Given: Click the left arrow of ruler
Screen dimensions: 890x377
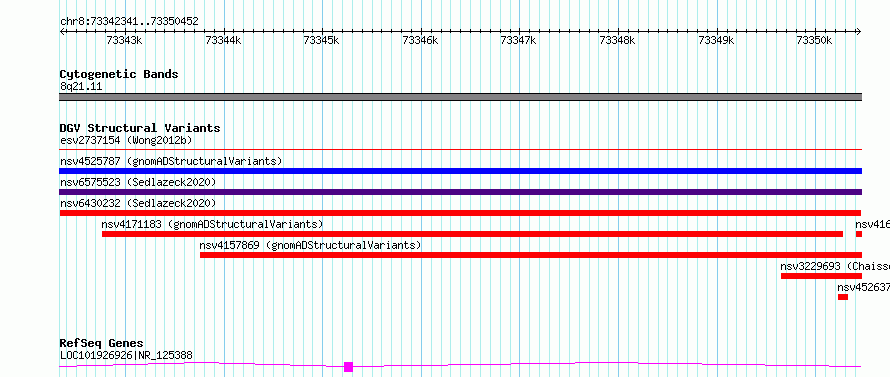Looking at the screenshot, I should [62, 32].
